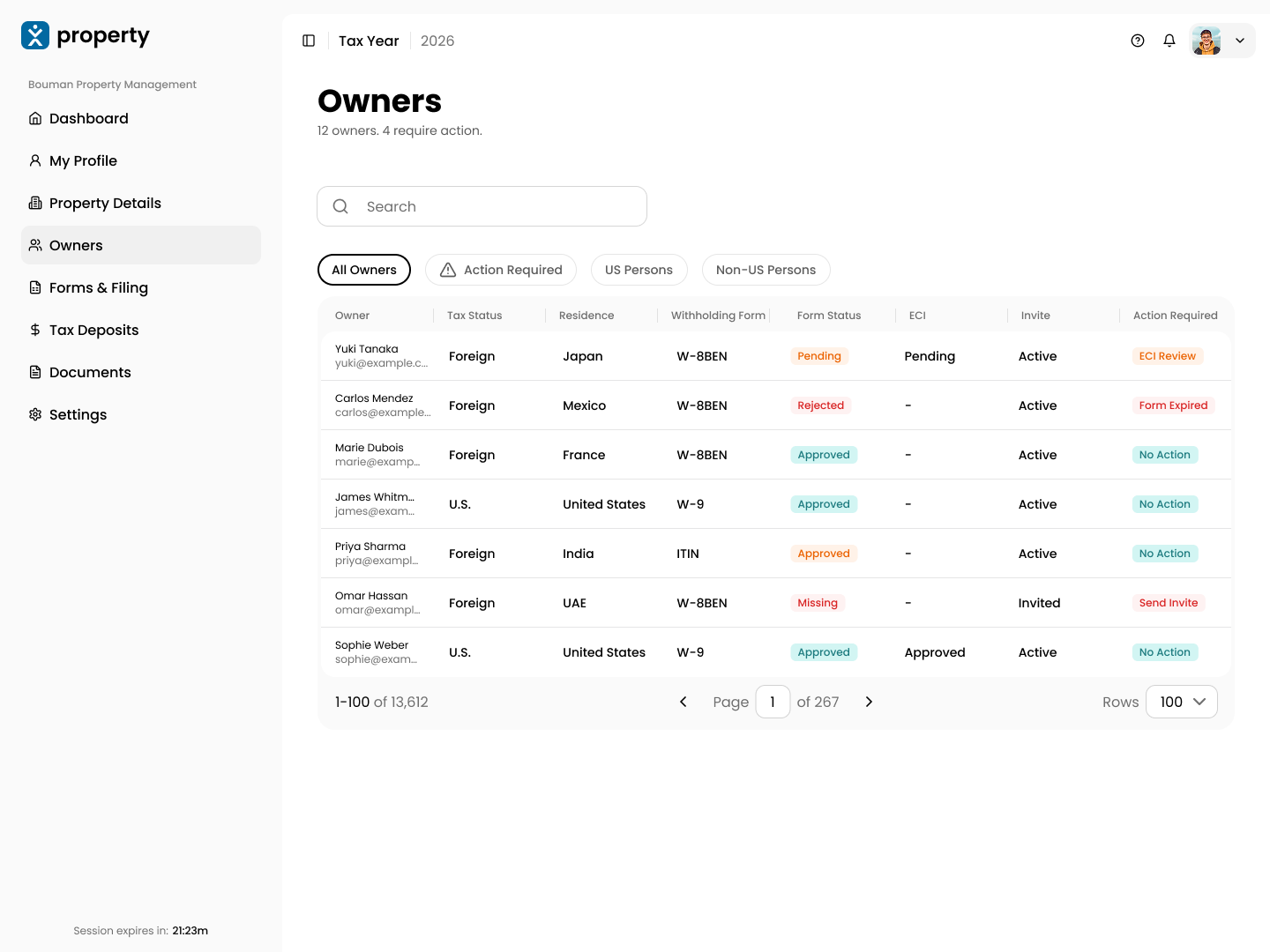This screenshot has width=1270, height=952.
Task: Click the Search owners field
Action: coord(482,206)
